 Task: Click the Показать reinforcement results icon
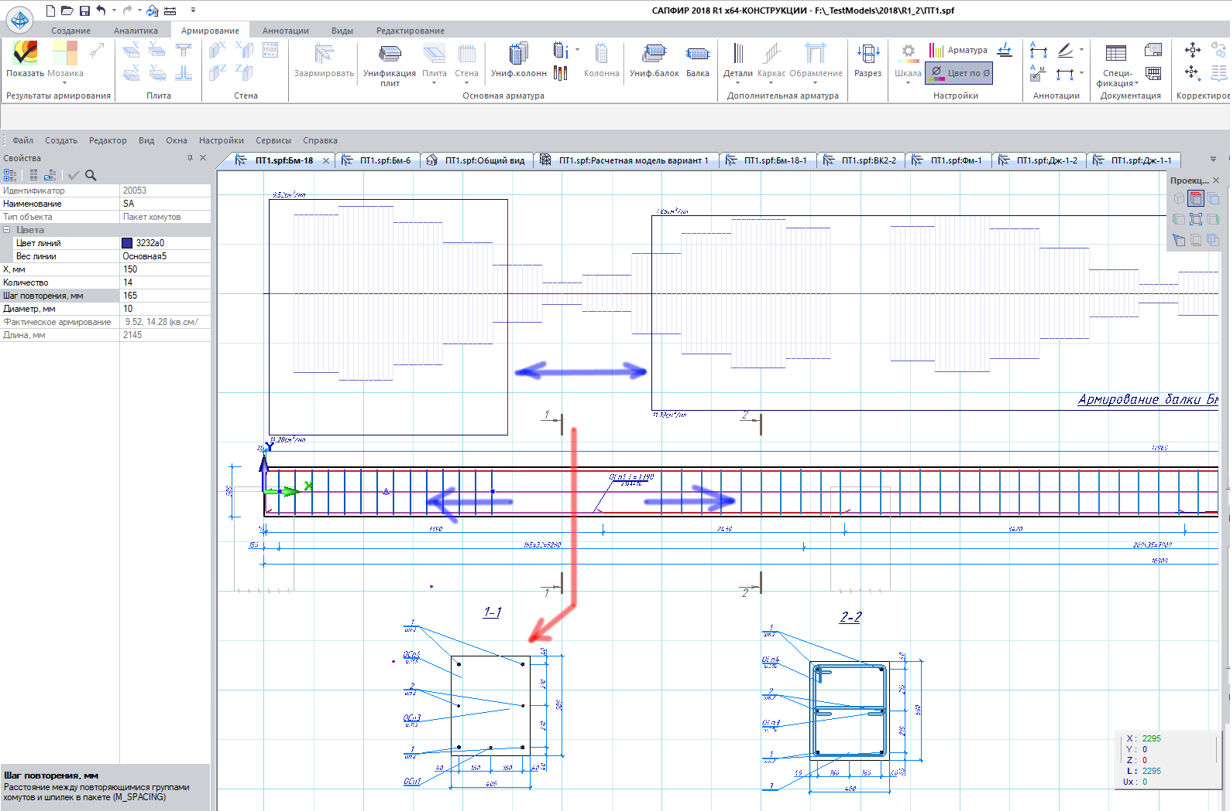(x=25, y=59)
